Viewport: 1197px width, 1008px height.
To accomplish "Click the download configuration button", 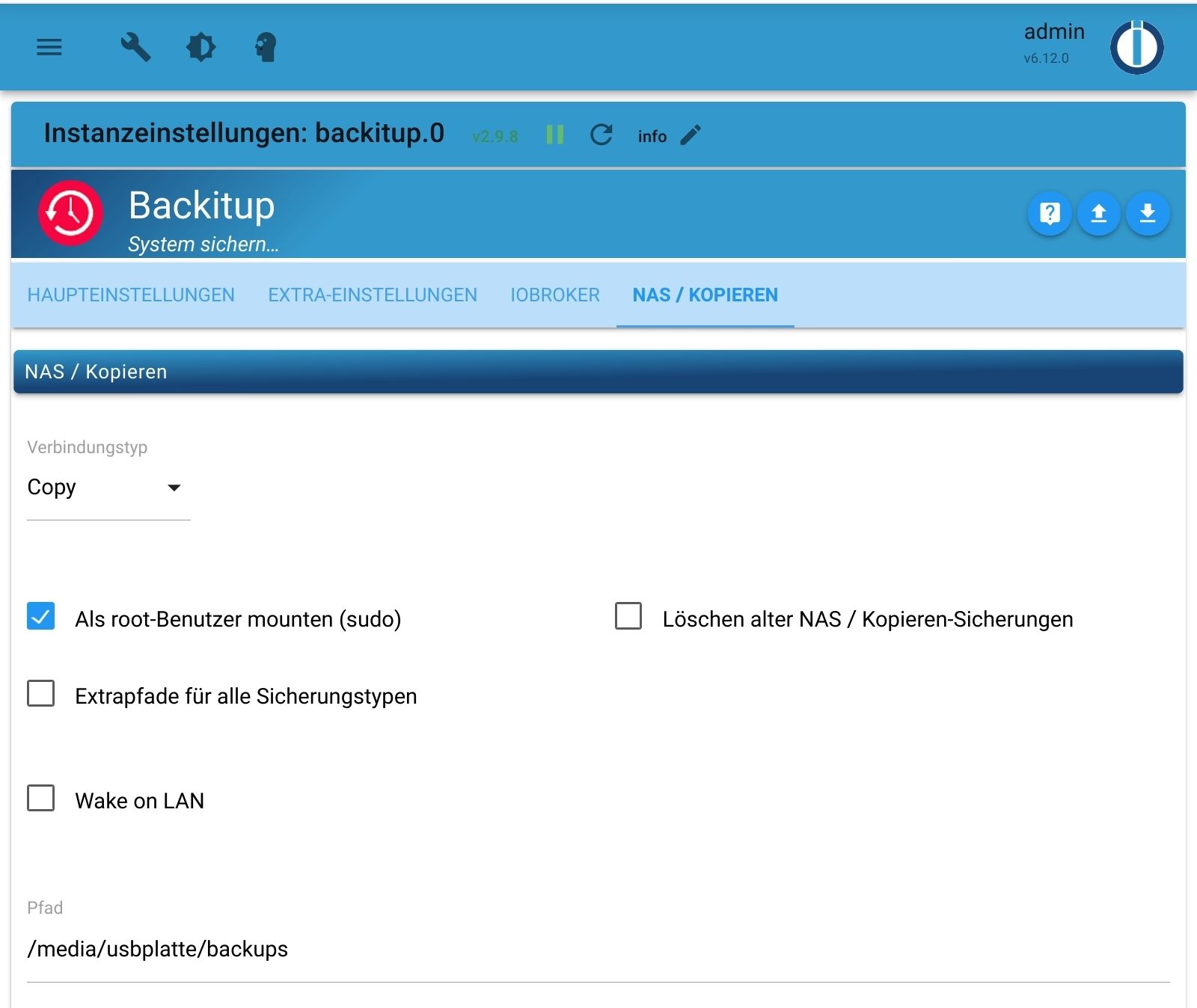I will pos(1147,214).
